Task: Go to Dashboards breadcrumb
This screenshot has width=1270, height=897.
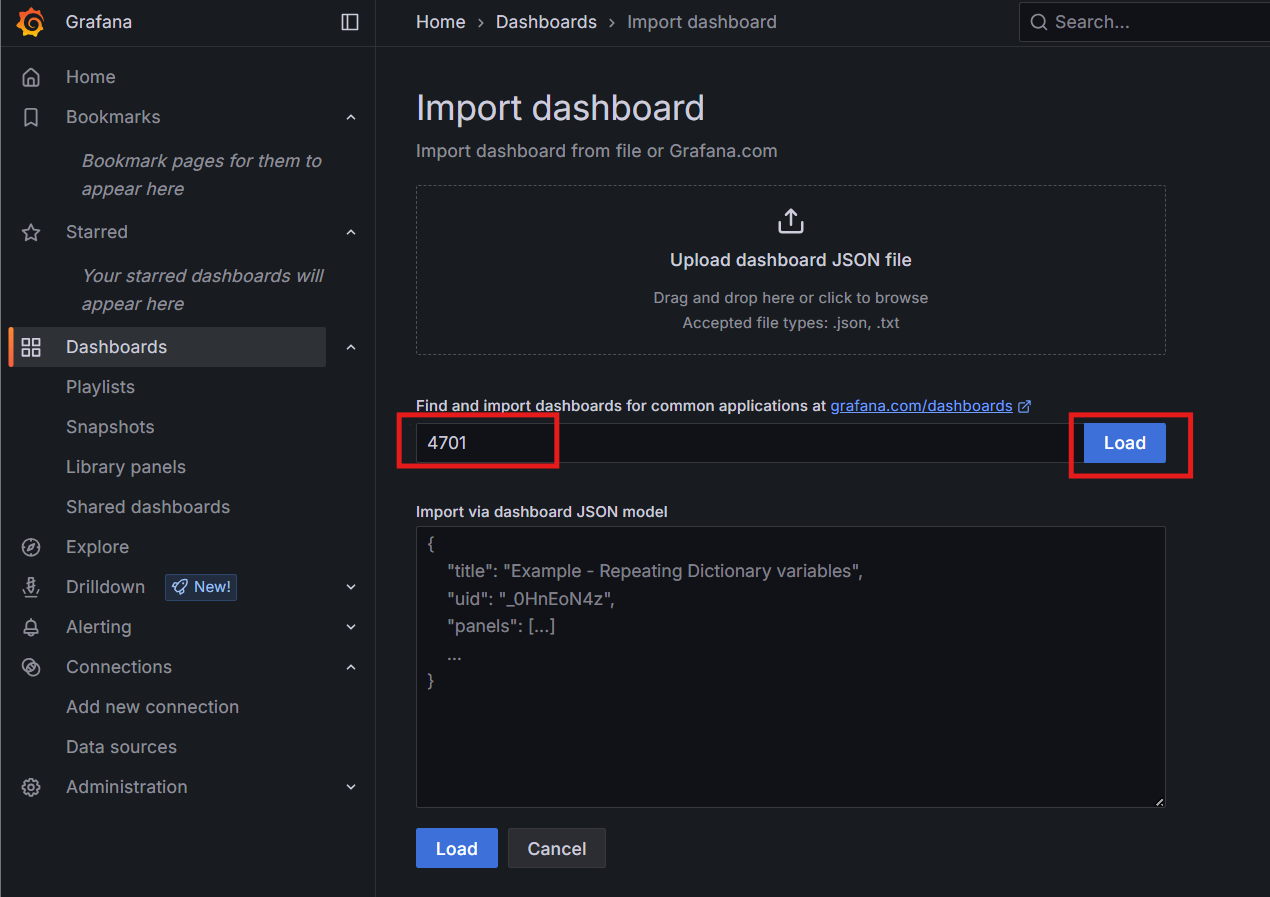Action: (x=546, y=22)
